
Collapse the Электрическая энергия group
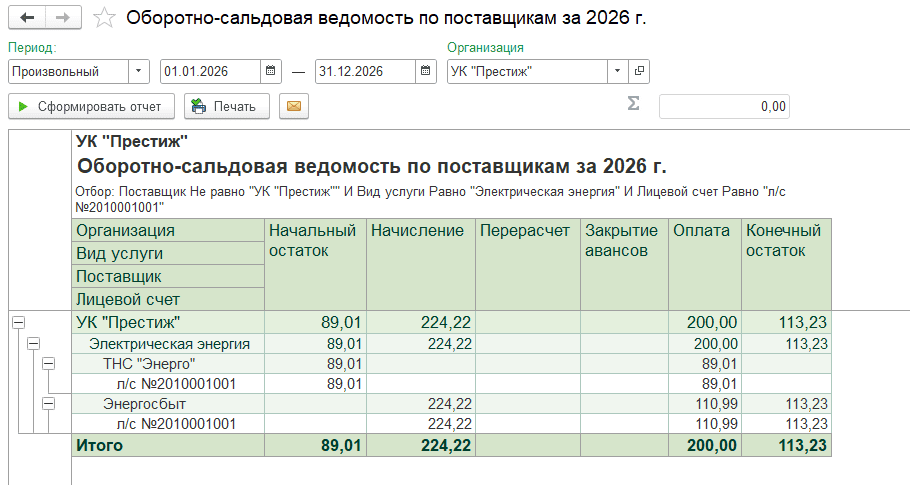pyautogui.click(x=33, y=343)
